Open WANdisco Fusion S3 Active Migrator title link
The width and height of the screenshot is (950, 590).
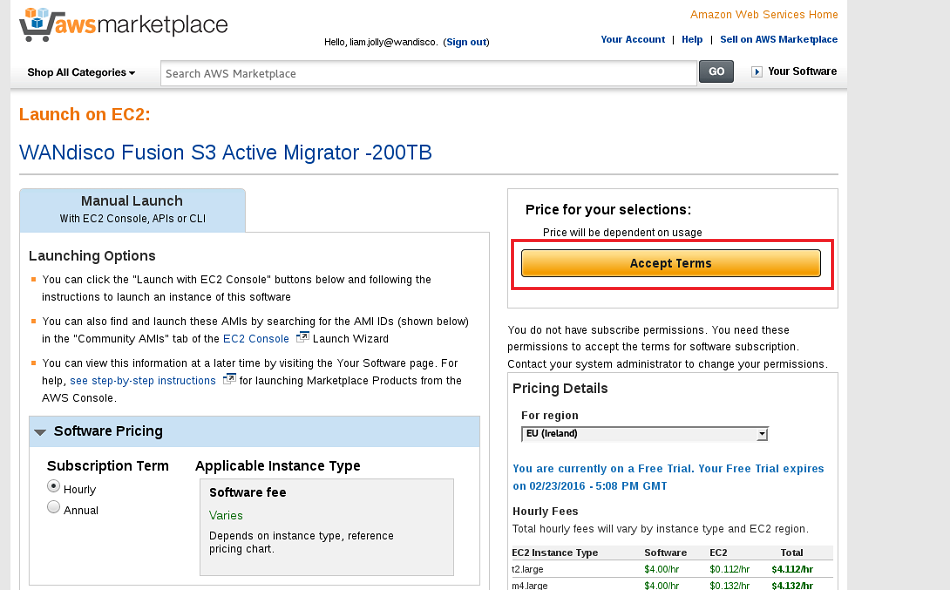pyautogui.click(x=225, y=153)
